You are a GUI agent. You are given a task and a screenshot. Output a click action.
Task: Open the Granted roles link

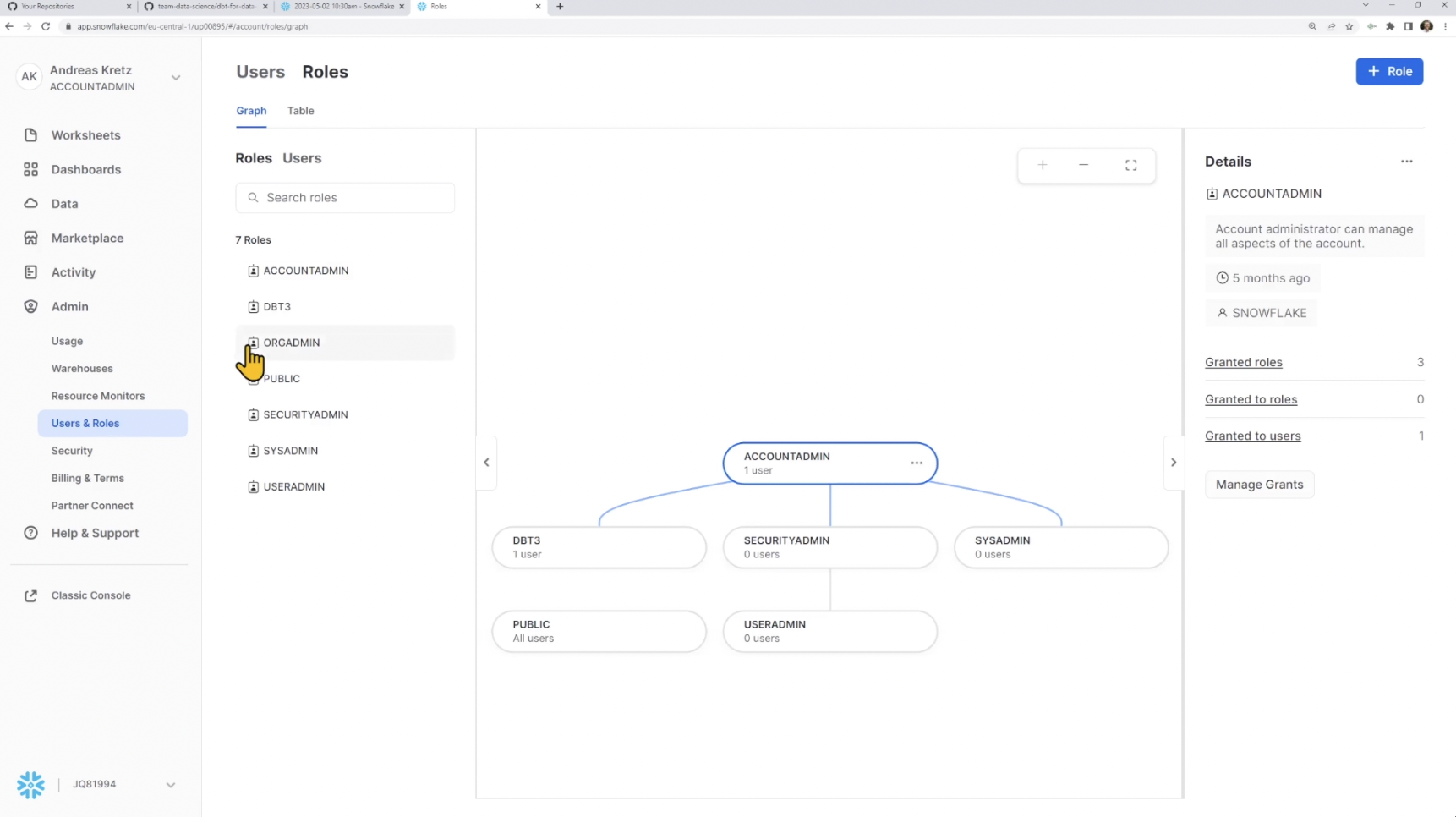(1243, 362)
